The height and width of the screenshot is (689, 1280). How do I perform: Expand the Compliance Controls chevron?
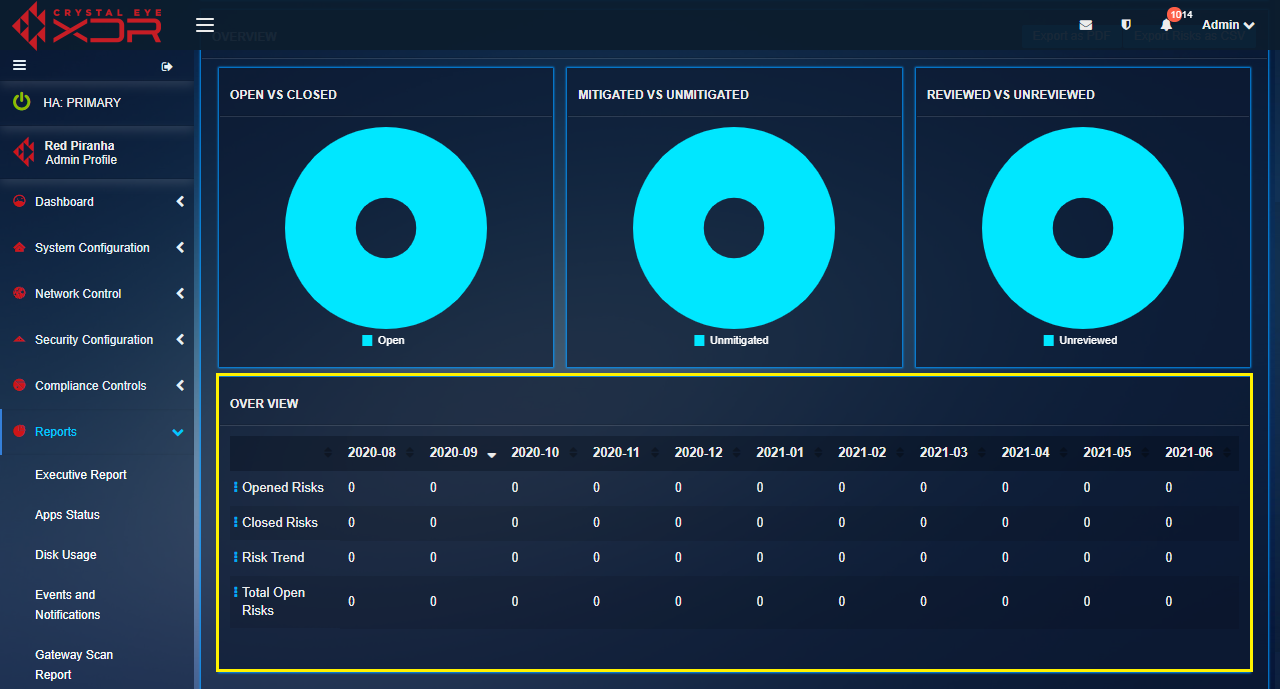pyautogui.click(x=180, y=386)
